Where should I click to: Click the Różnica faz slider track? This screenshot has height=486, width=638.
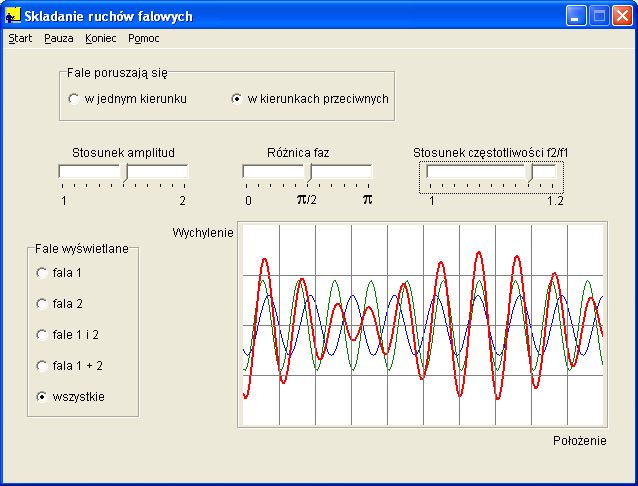307,172
